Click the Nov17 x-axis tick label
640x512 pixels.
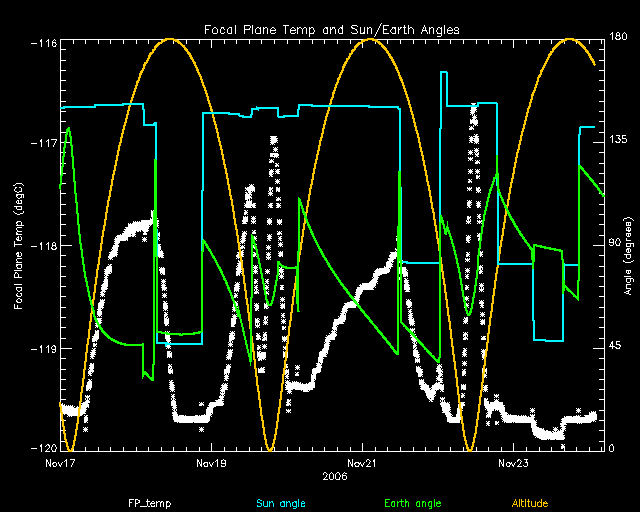(x=61, y=464)
